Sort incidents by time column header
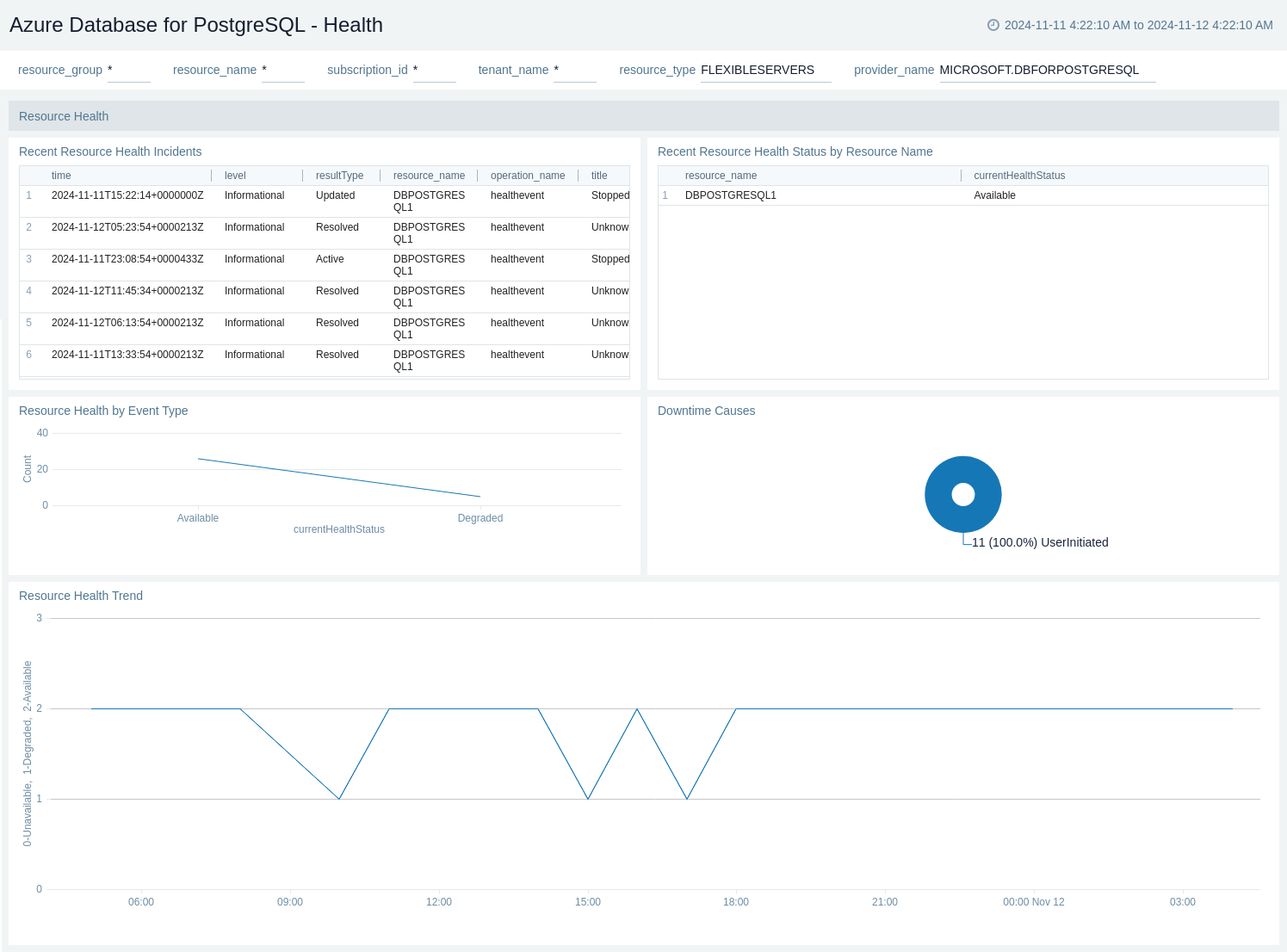The width and height of the screenshot is (1287, 952). (x=61, y=176)
